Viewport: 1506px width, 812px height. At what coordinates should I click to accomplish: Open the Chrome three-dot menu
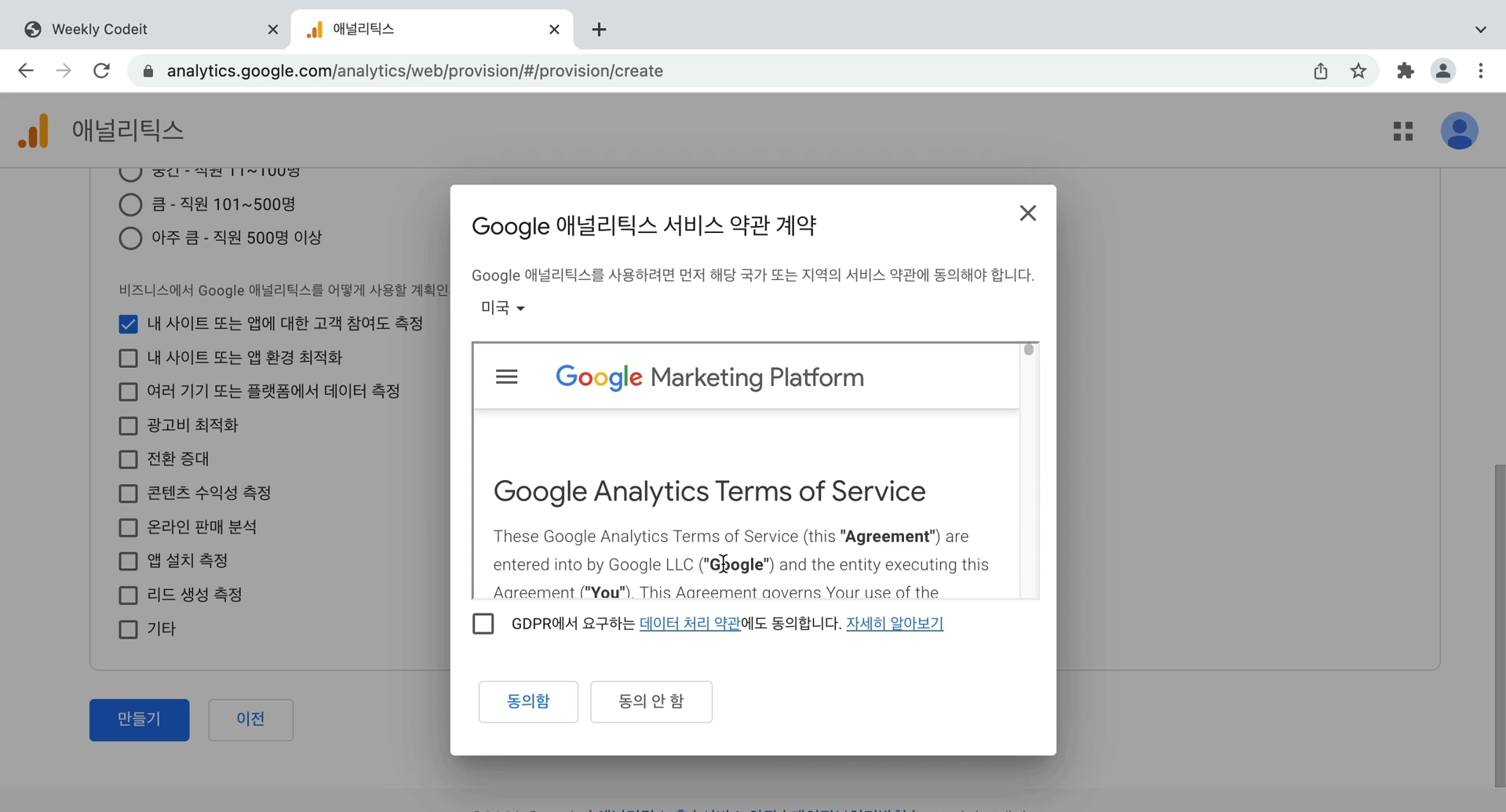[1480, 71]
